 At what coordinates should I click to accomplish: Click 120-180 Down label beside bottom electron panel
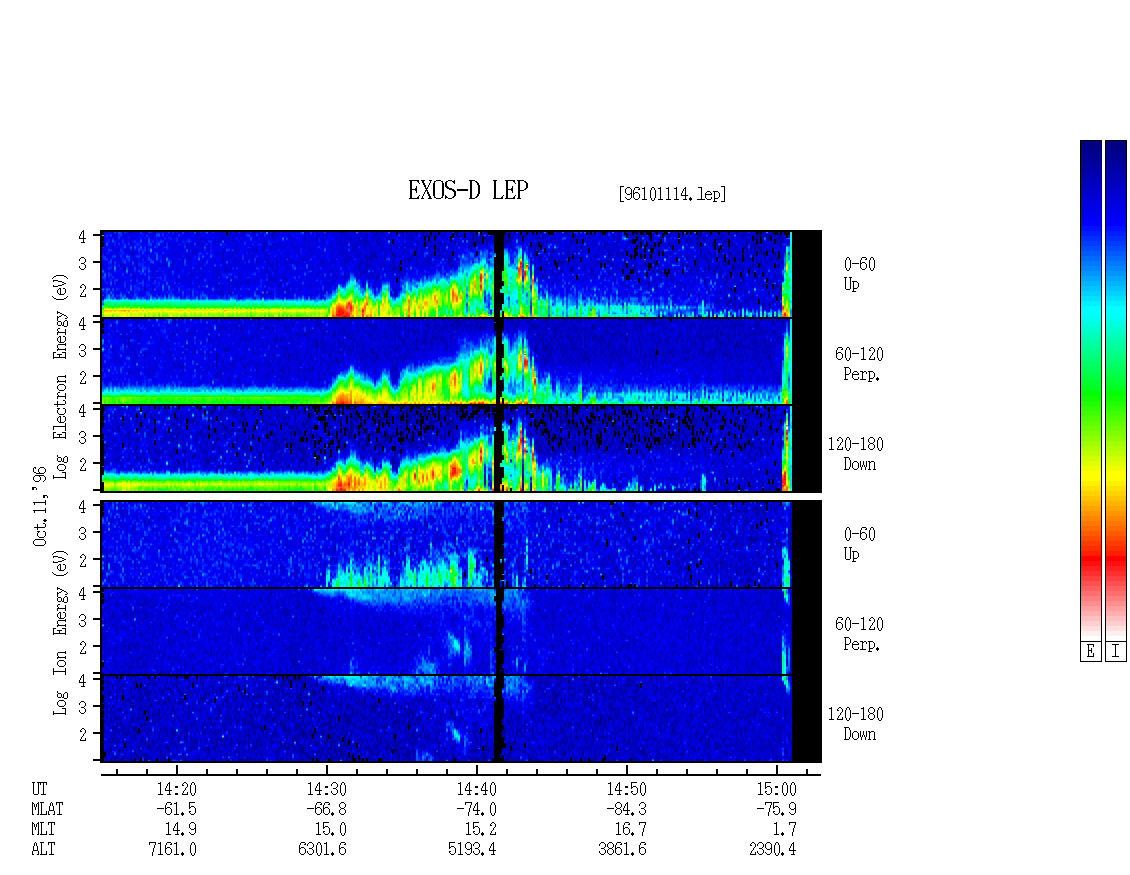(x=855, y=454)
